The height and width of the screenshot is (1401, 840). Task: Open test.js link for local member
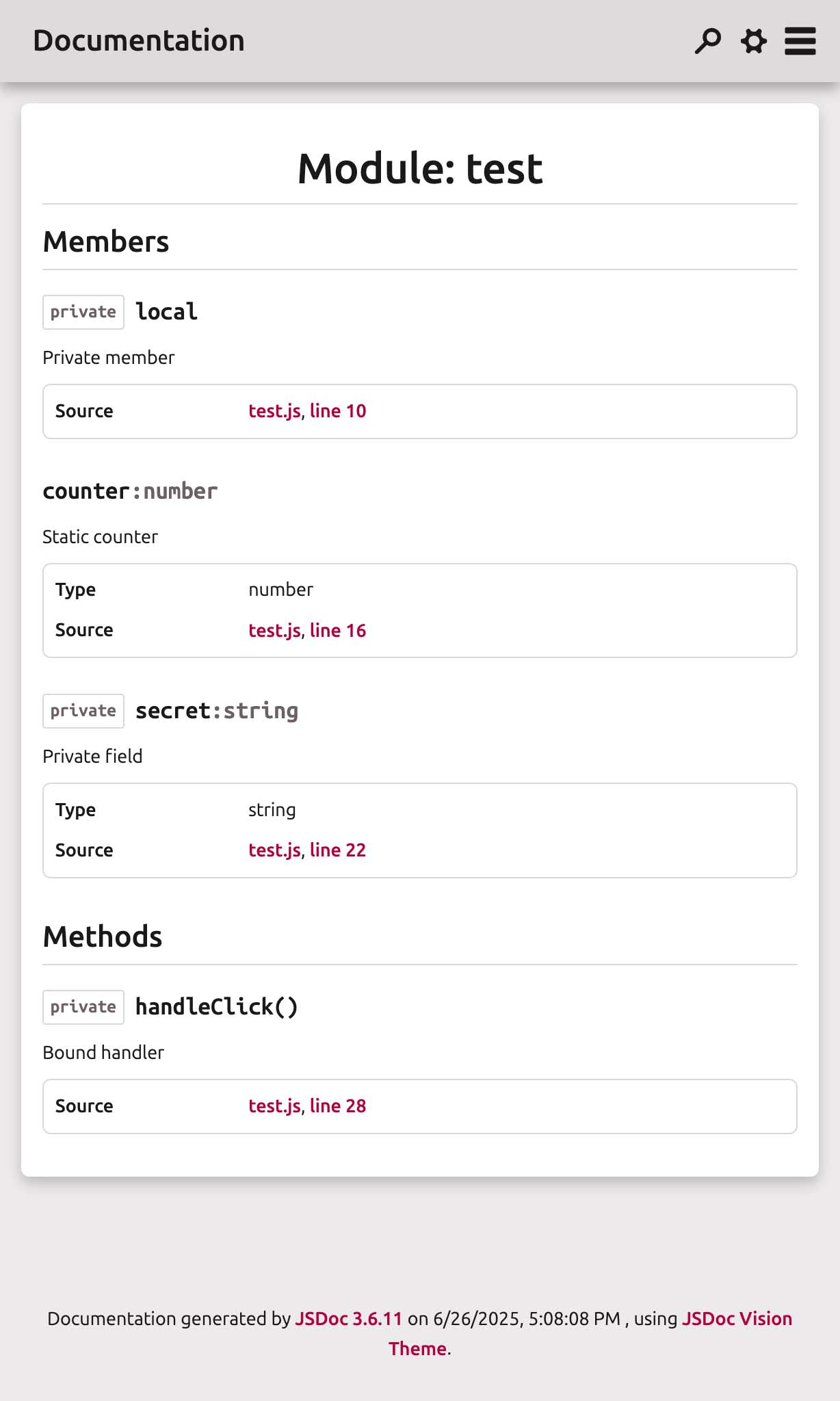pos(274,411)
